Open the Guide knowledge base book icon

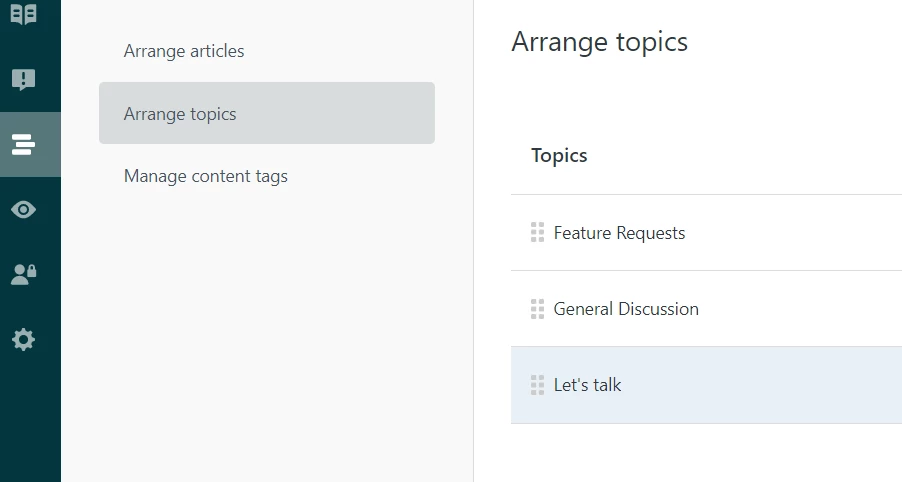click(23, 15)
